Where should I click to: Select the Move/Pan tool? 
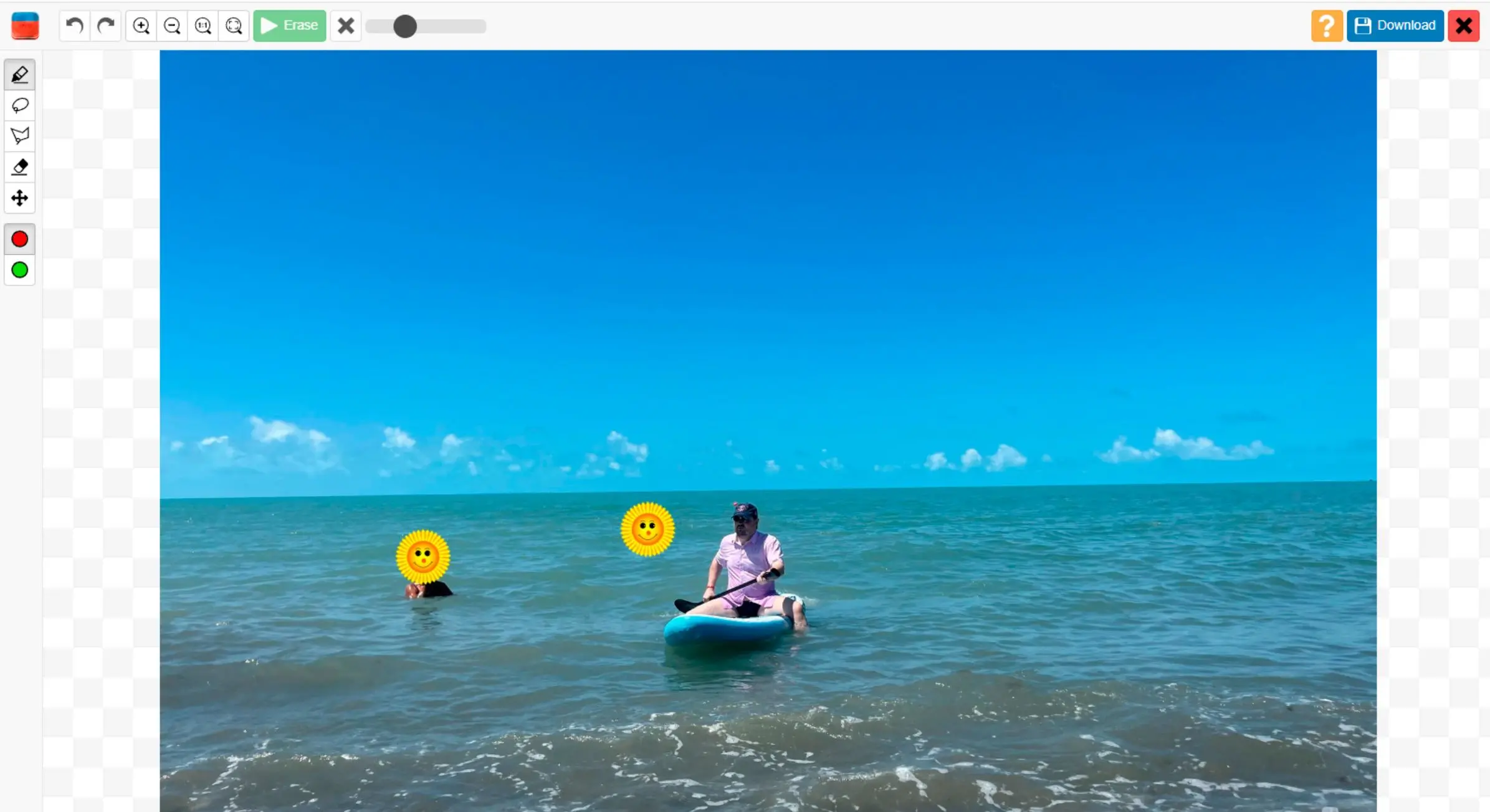20,198
